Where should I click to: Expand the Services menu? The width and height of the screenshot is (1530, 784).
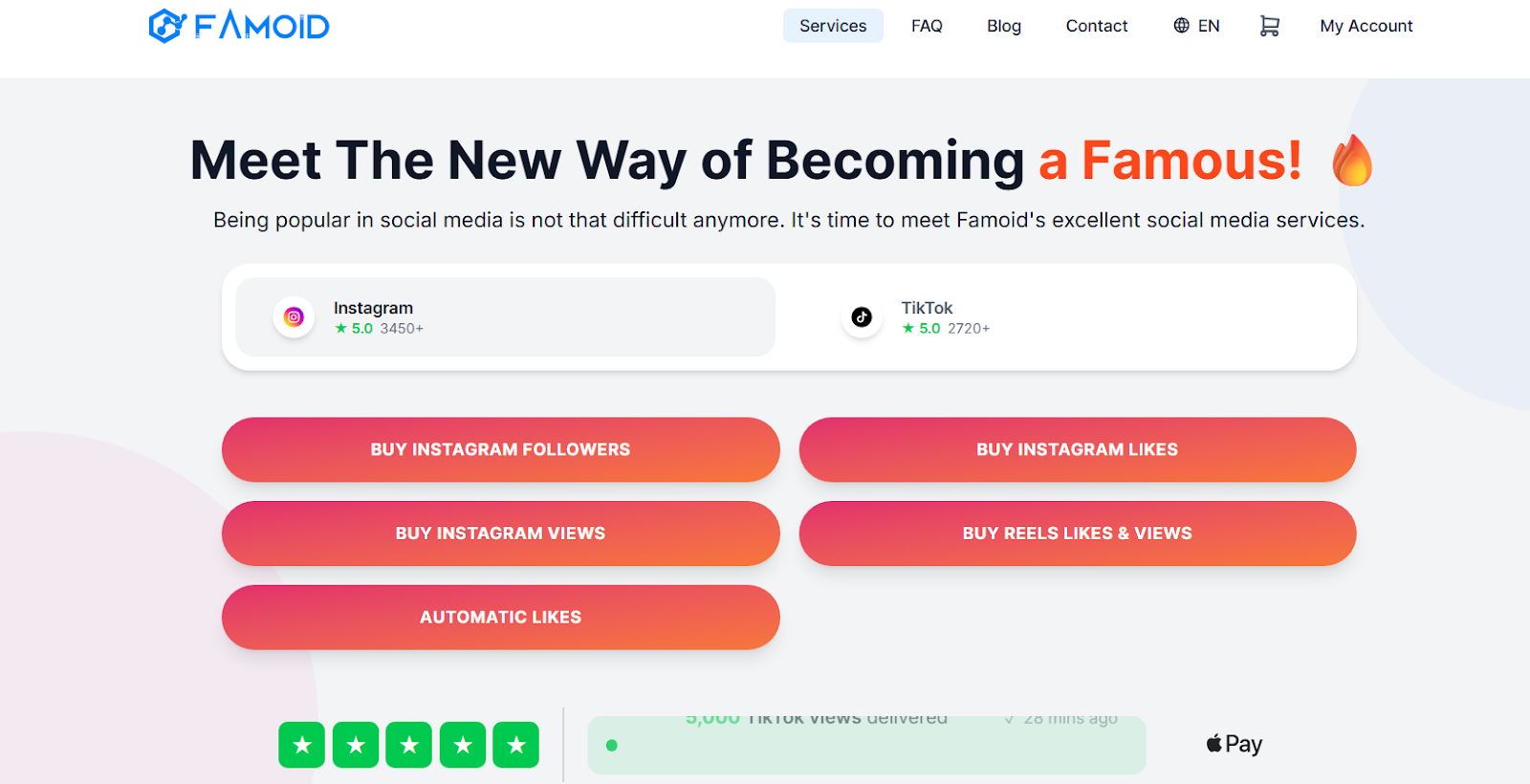833,26
